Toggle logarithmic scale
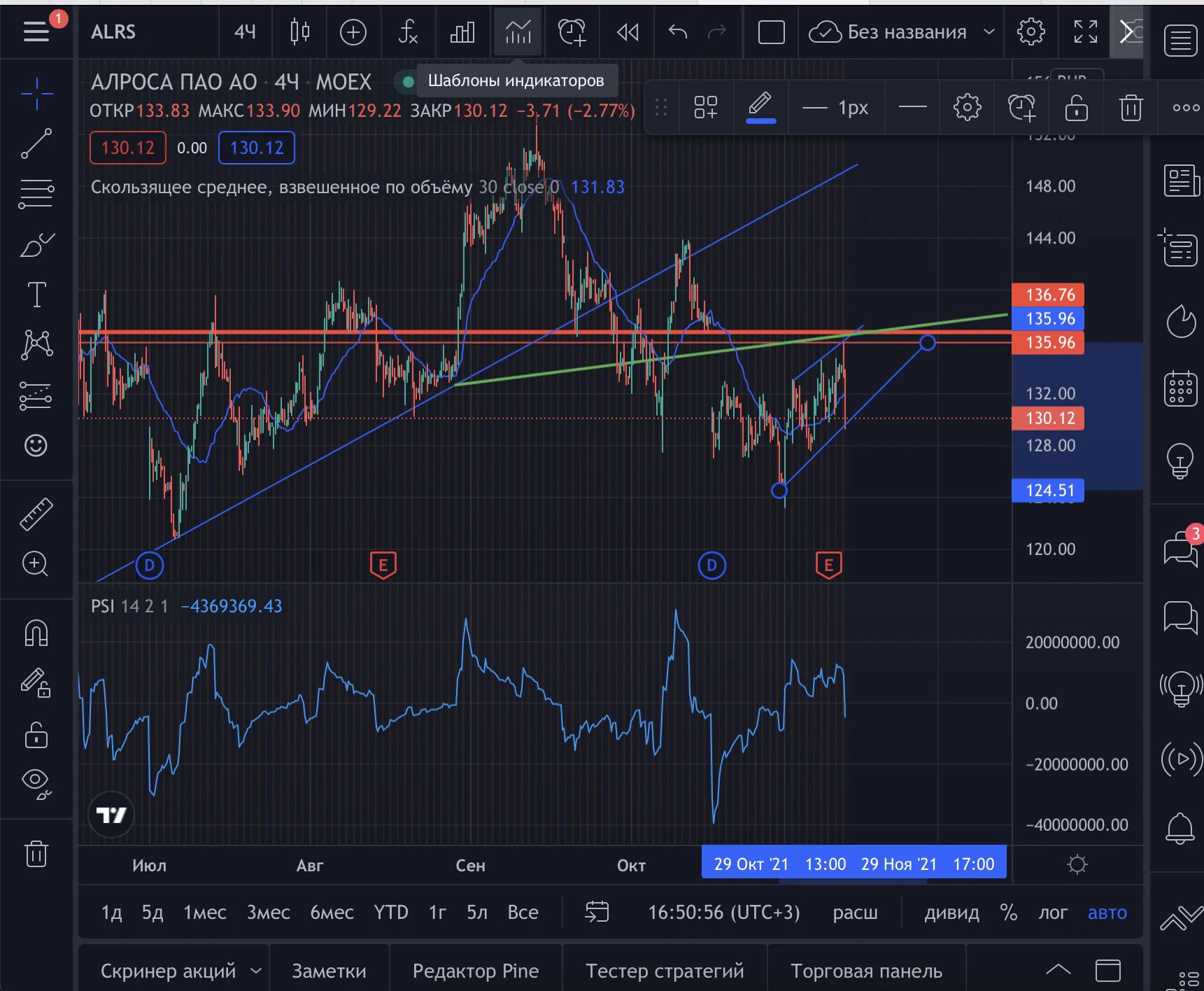The height and width of the screenshot is (991, 1204). 1053,913
